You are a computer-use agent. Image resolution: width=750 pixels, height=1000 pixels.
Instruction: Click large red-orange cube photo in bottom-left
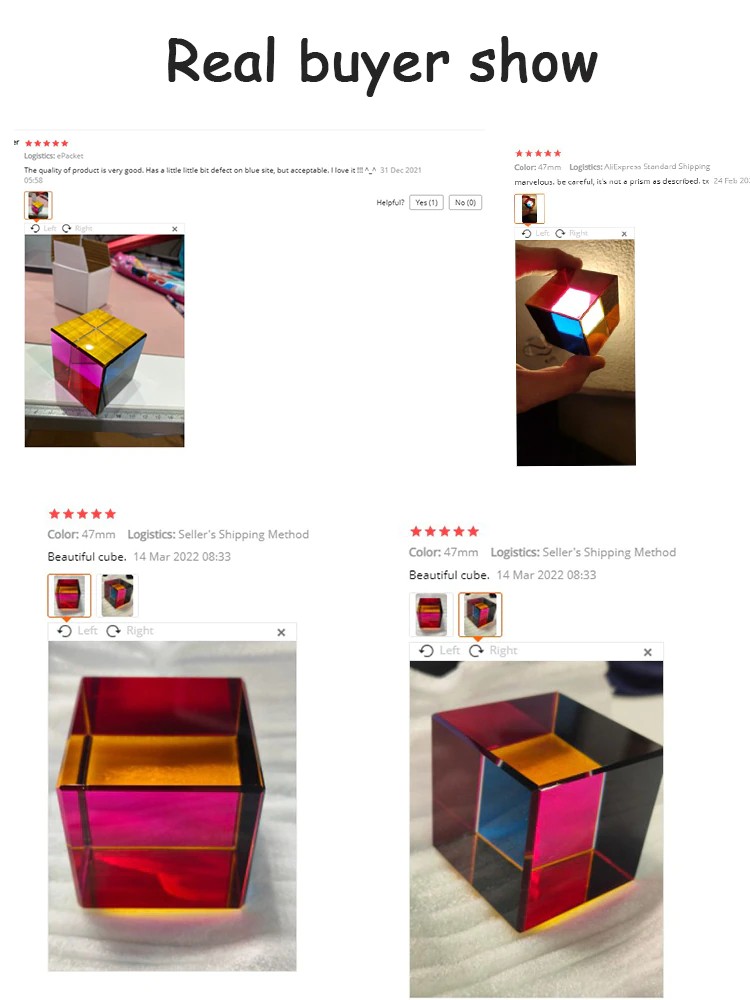point(172,806)
